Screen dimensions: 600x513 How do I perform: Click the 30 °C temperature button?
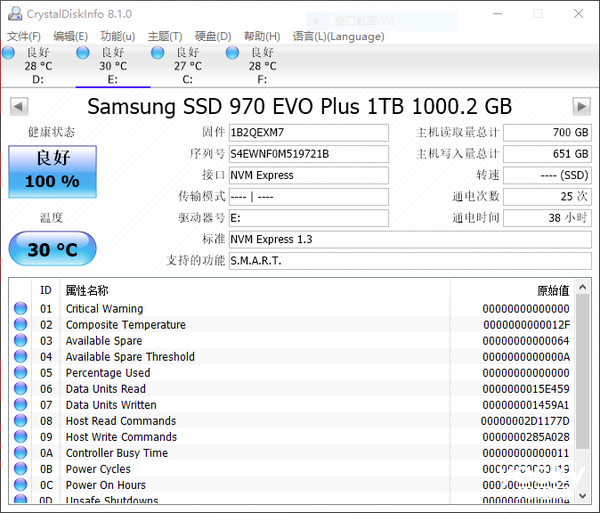coord(52,249)
